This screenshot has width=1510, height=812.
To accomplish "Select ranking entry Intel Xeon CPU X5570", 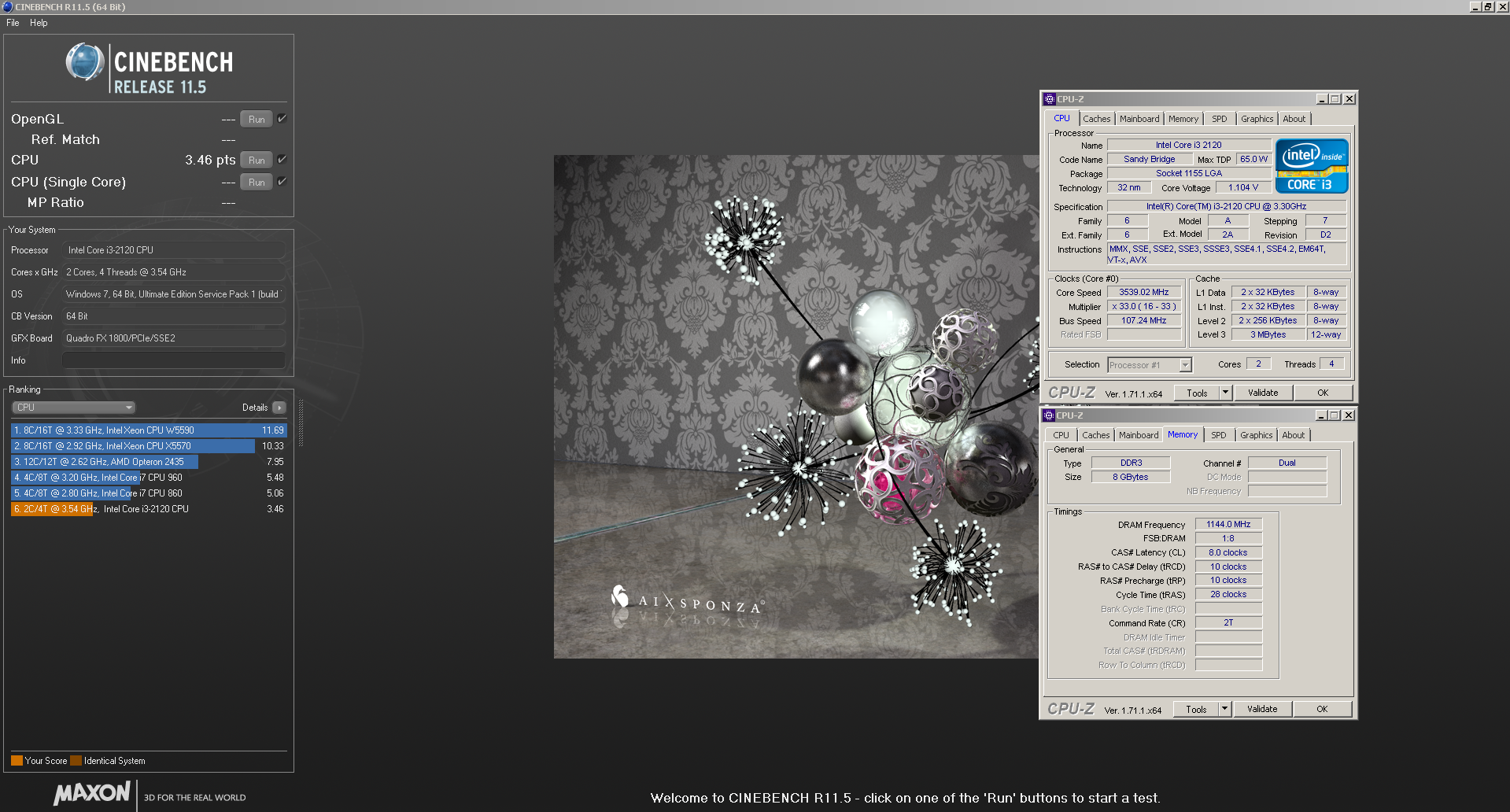I will click(149, 446).
